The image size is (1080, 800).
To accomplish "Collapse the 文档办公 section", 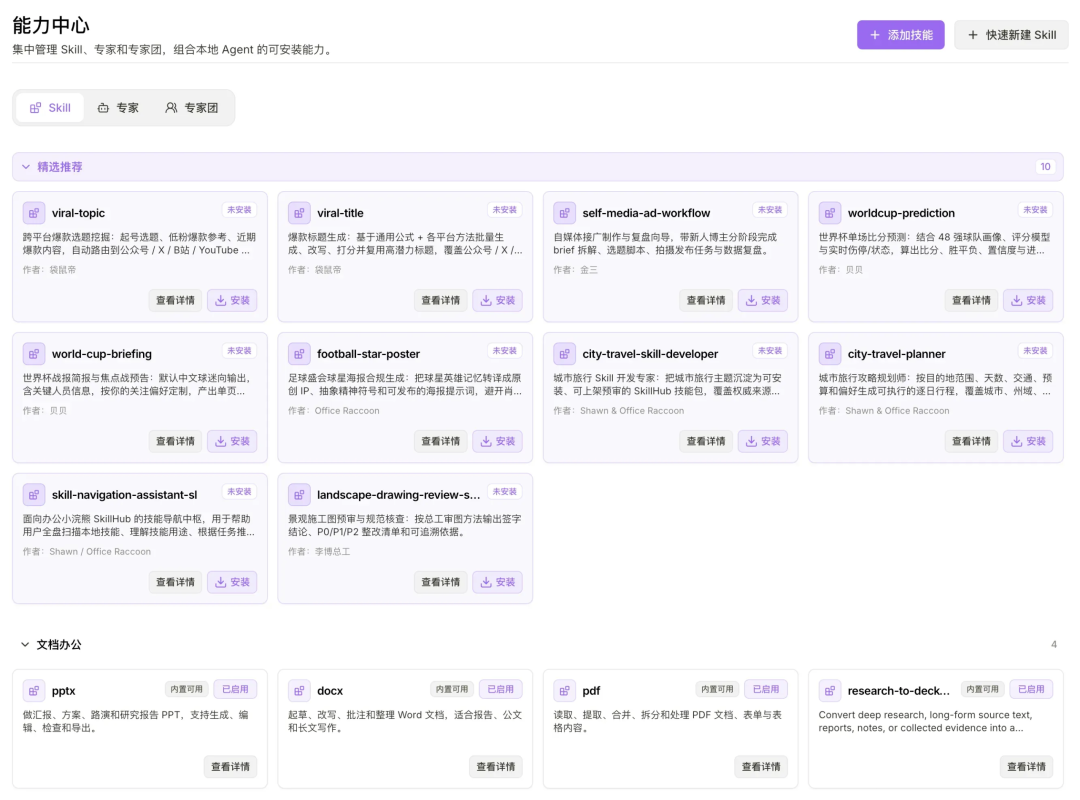I will (25, 645).
